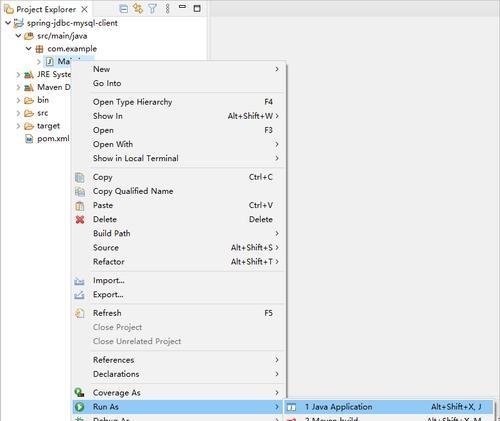The height and width of the screenshot is (421, 500).
Task: Click the Paste clipboard icon
Action: pos(80,206)
